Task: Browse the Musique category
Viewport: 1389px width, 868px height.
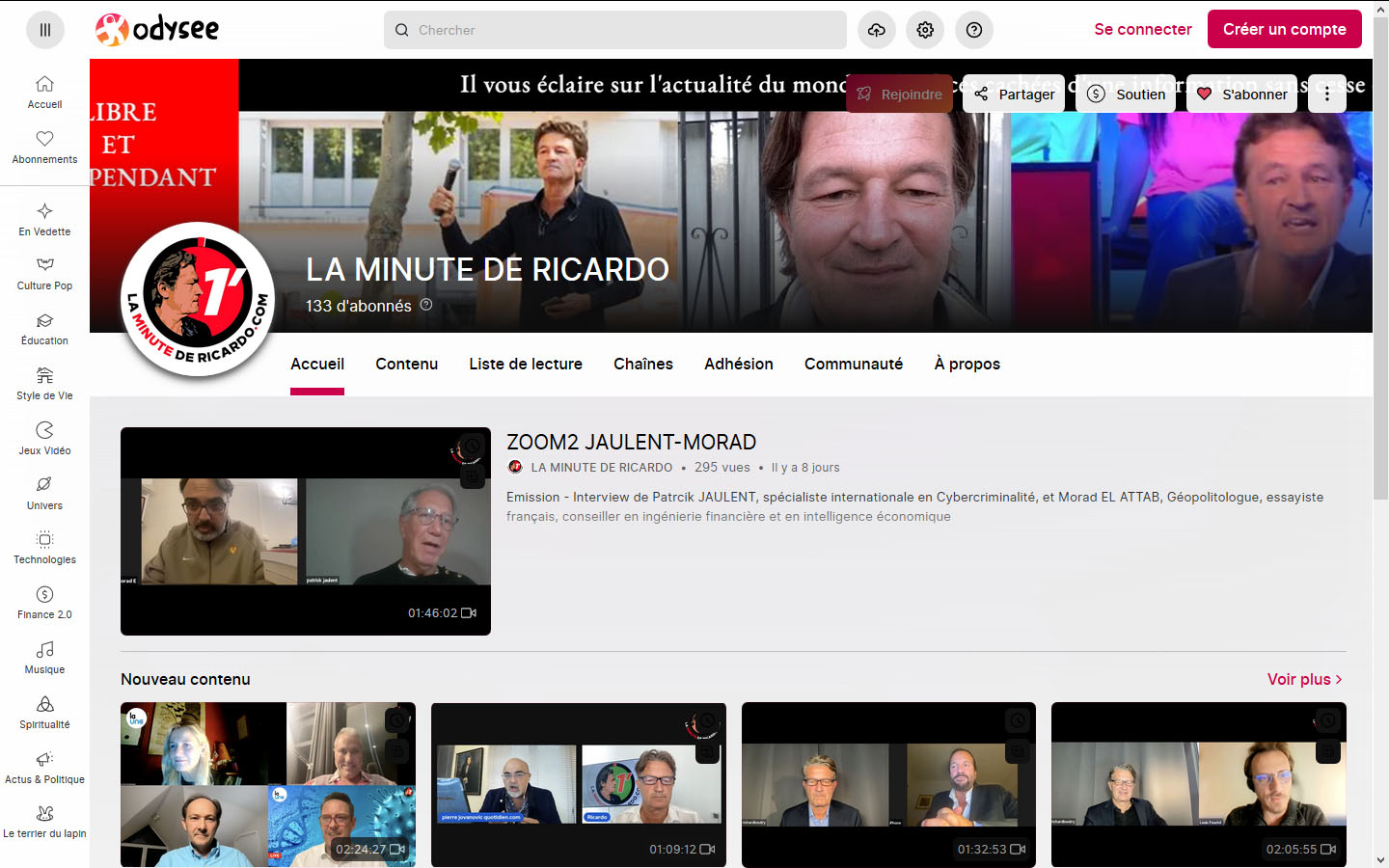Action: [44, 658]
